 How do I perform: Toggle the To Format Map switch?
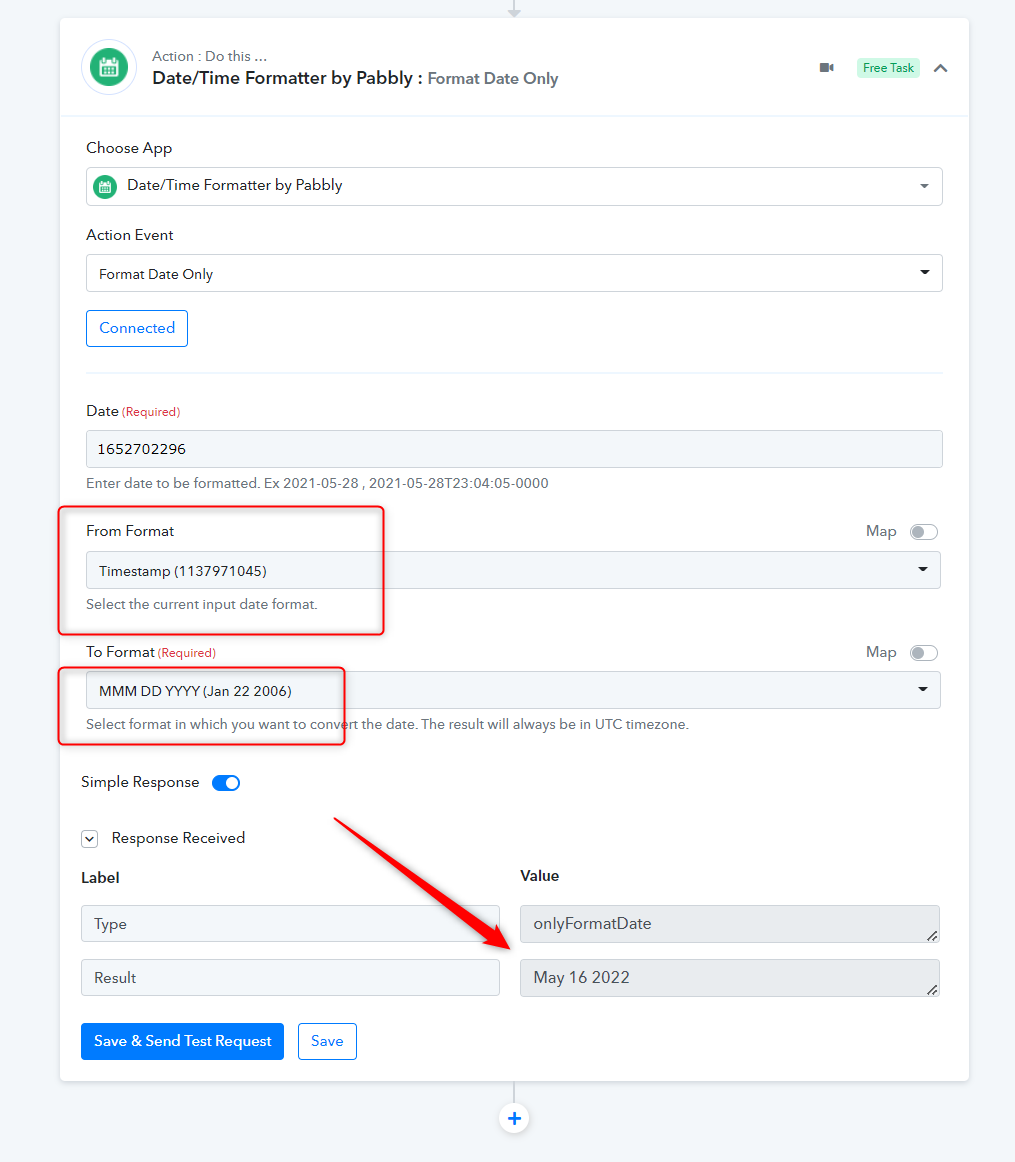[x=924, y=653]
